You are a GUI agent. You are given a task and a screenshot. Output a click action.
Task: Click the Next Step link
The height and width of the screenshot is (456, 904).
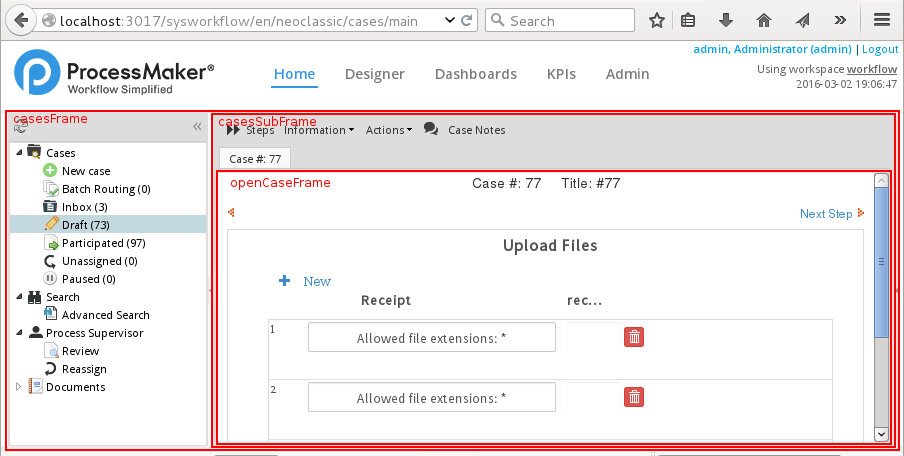[826, 213]
